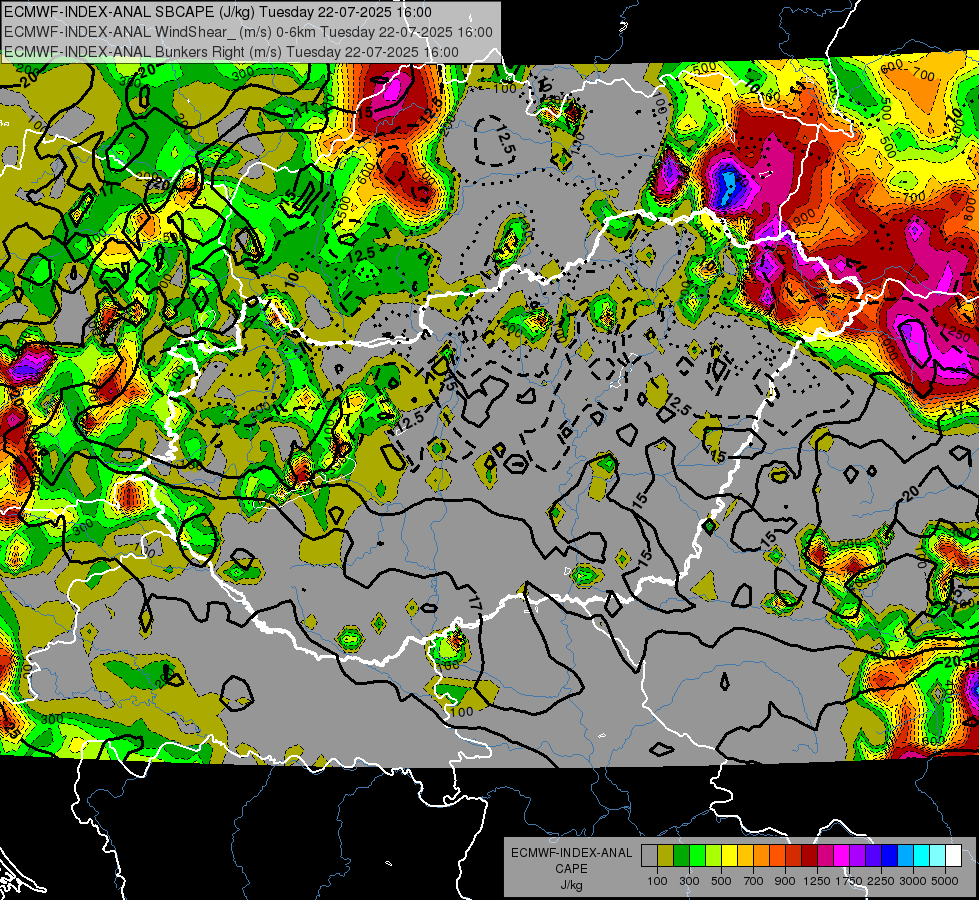Select the pure dark blue legend swatch
Image resolution: width=979 pixels, height=900 pixels.
tap(890, 855)
